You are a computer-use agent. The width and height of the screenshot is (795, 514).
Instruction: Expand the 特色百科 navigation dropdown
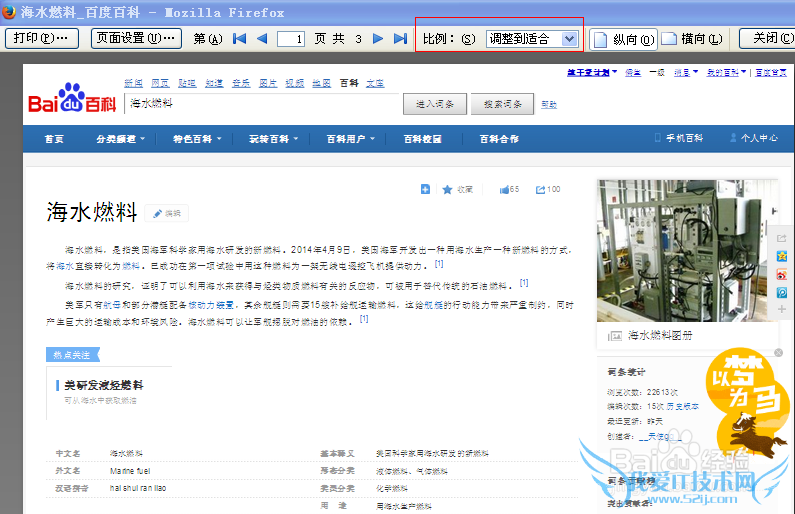(x=196, y=139)
